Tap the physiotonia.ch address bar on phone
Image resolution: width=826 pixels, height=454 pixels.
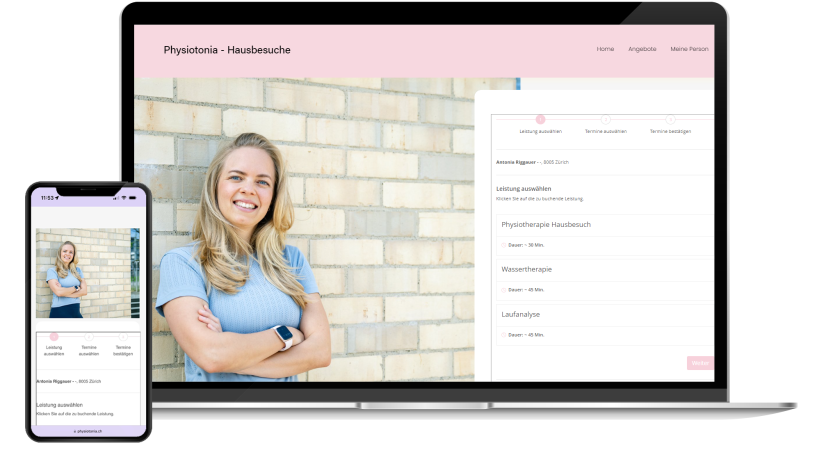pos(88,431)
